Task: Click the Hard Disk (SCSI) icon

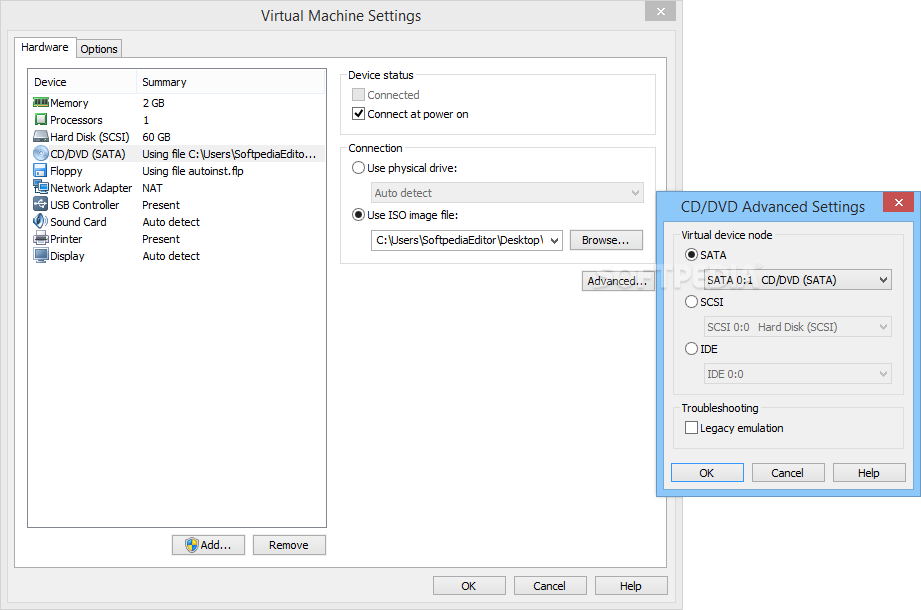Action: (x=41, y=137)
